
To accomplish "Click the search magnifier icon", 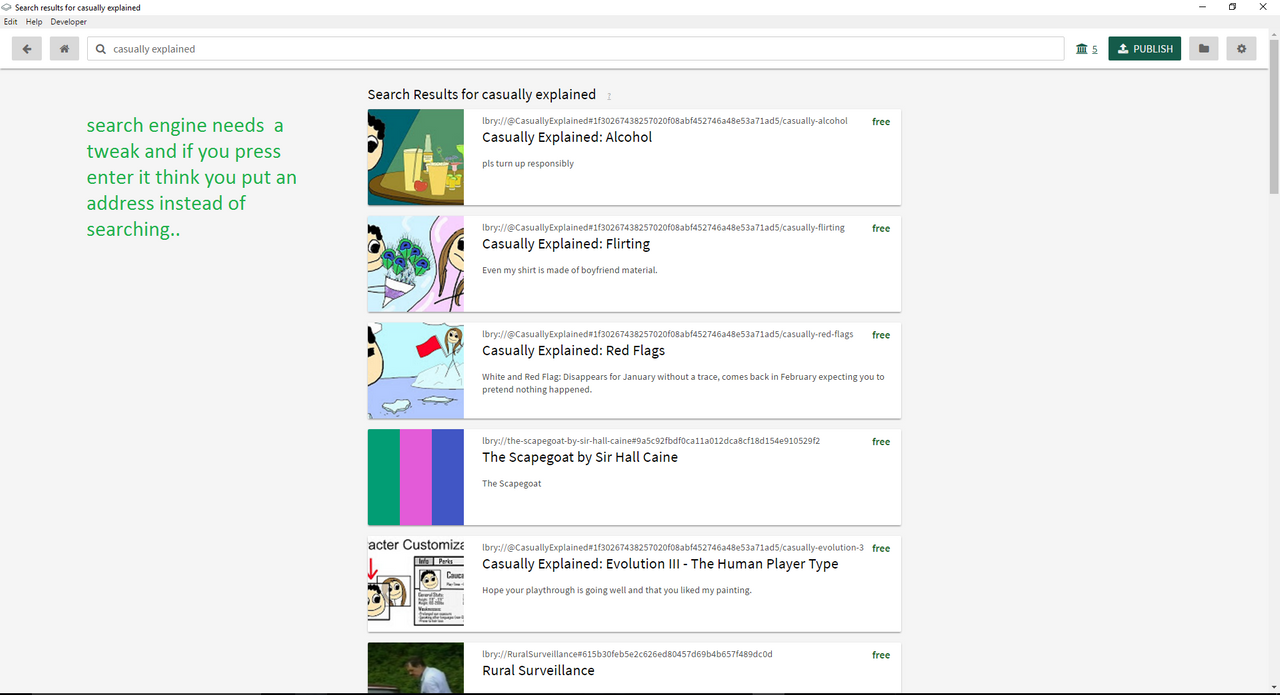I will (101, 49).
